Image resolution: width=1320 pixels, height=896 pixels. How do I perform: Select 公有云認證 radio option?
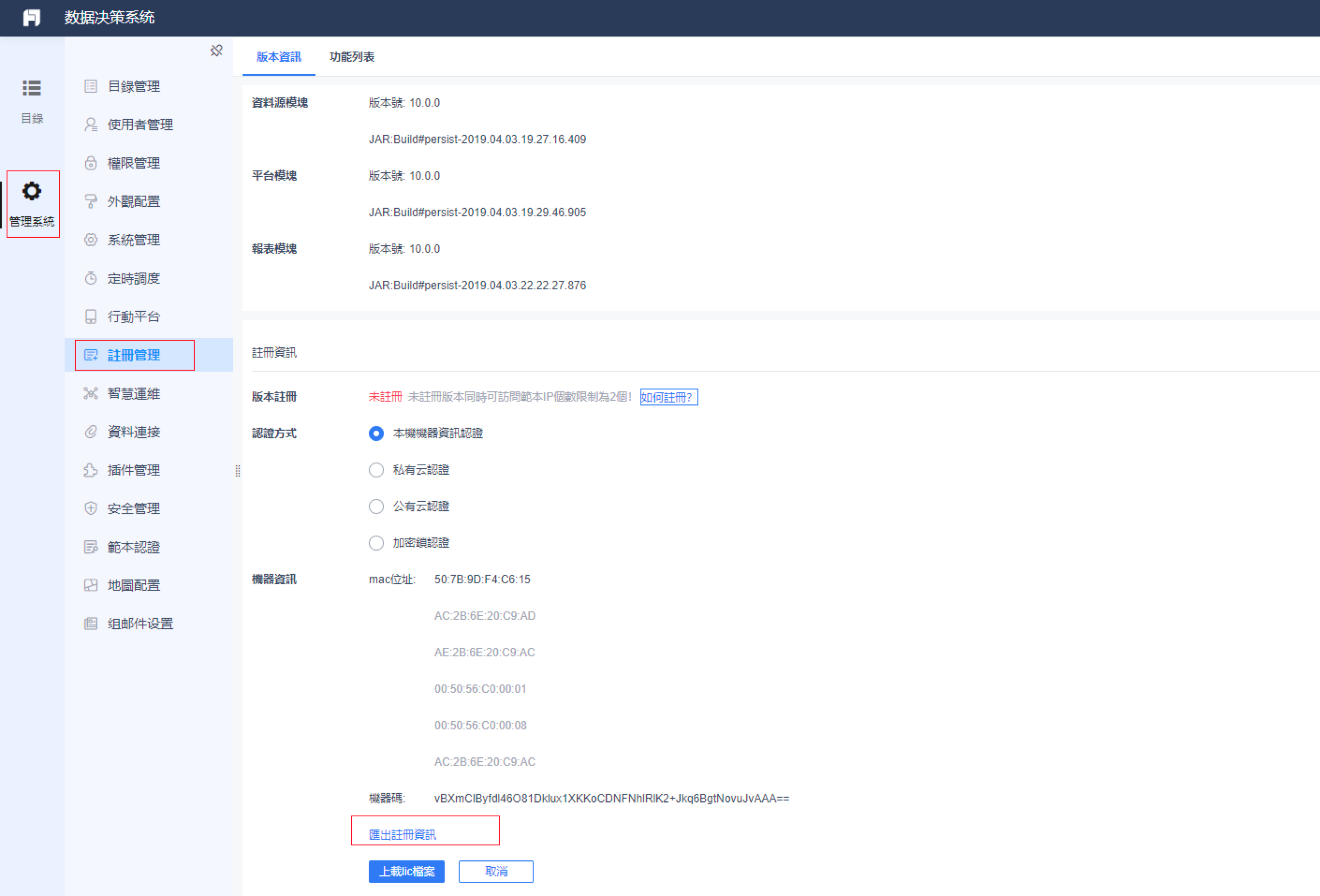click(376, 506)
